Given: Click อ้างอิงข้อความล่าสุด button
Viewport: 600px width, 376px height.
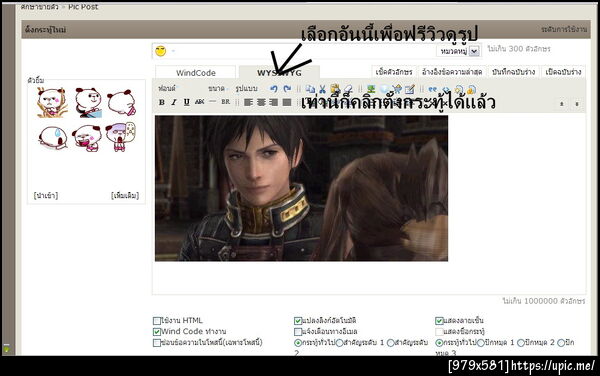Looking at the screenshot, I should click(x=452, y=72).
